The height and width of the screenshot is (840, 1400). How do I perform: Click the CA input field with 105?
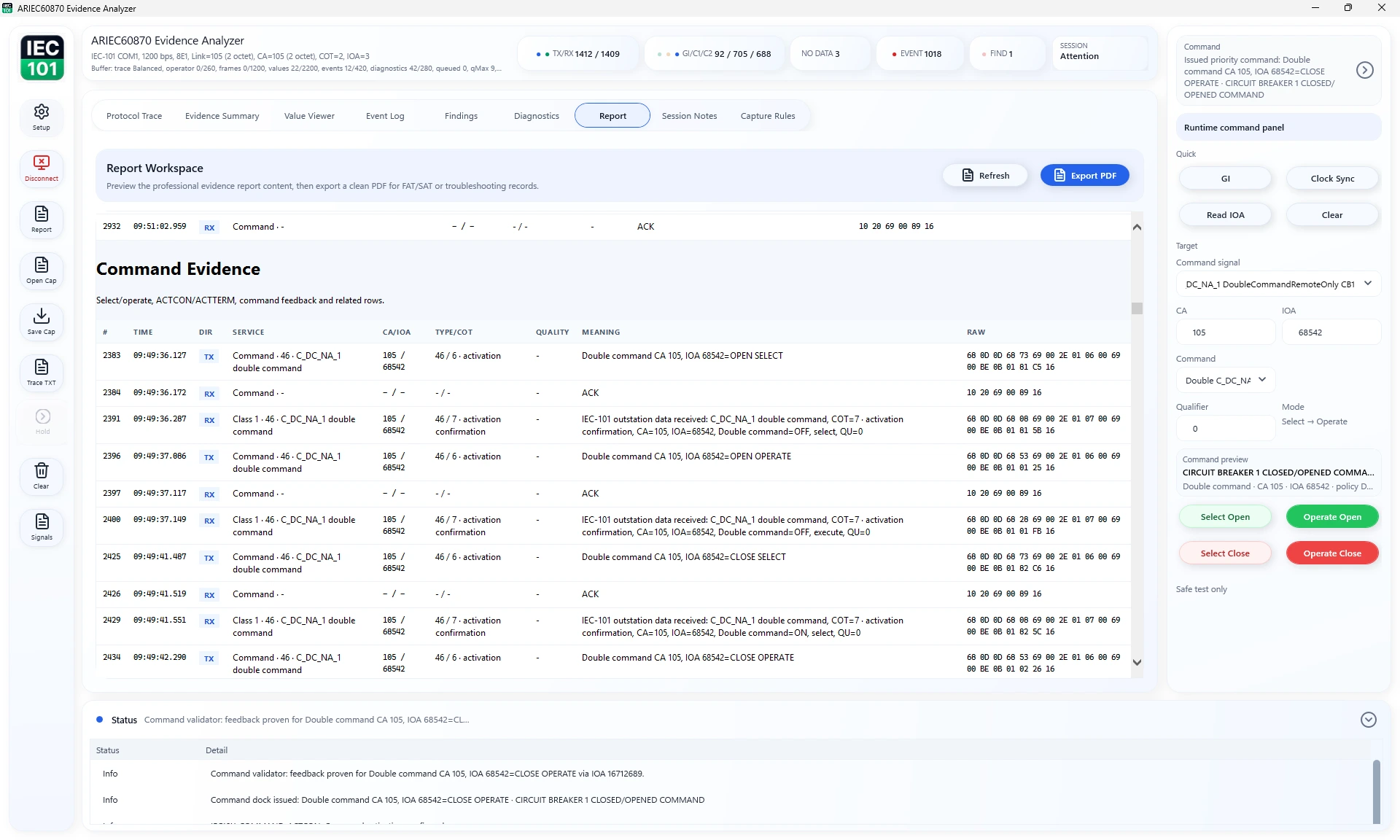pos(1226,332)
